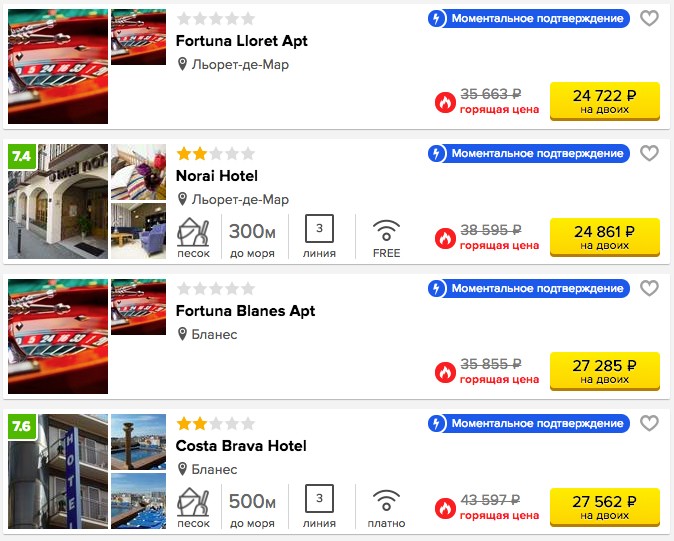Open Costa Brava Hotel title link

click(x=241, y=446)
